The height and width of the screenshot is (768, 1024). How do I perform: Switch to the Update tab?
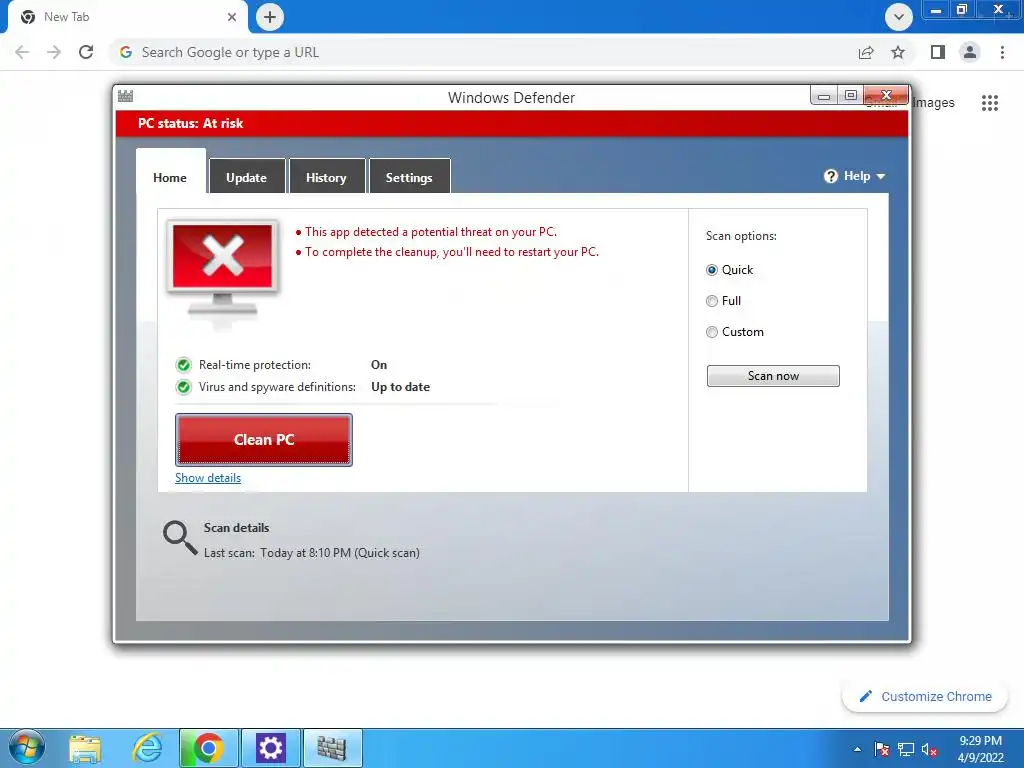coord(247,176)
